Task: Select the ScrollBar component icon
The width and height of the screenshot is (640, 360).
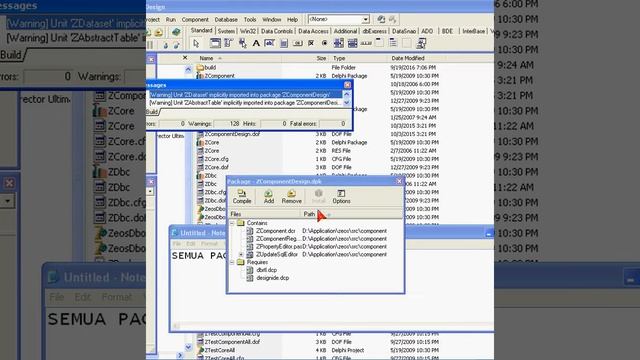Action: click(x=366, y=43)
